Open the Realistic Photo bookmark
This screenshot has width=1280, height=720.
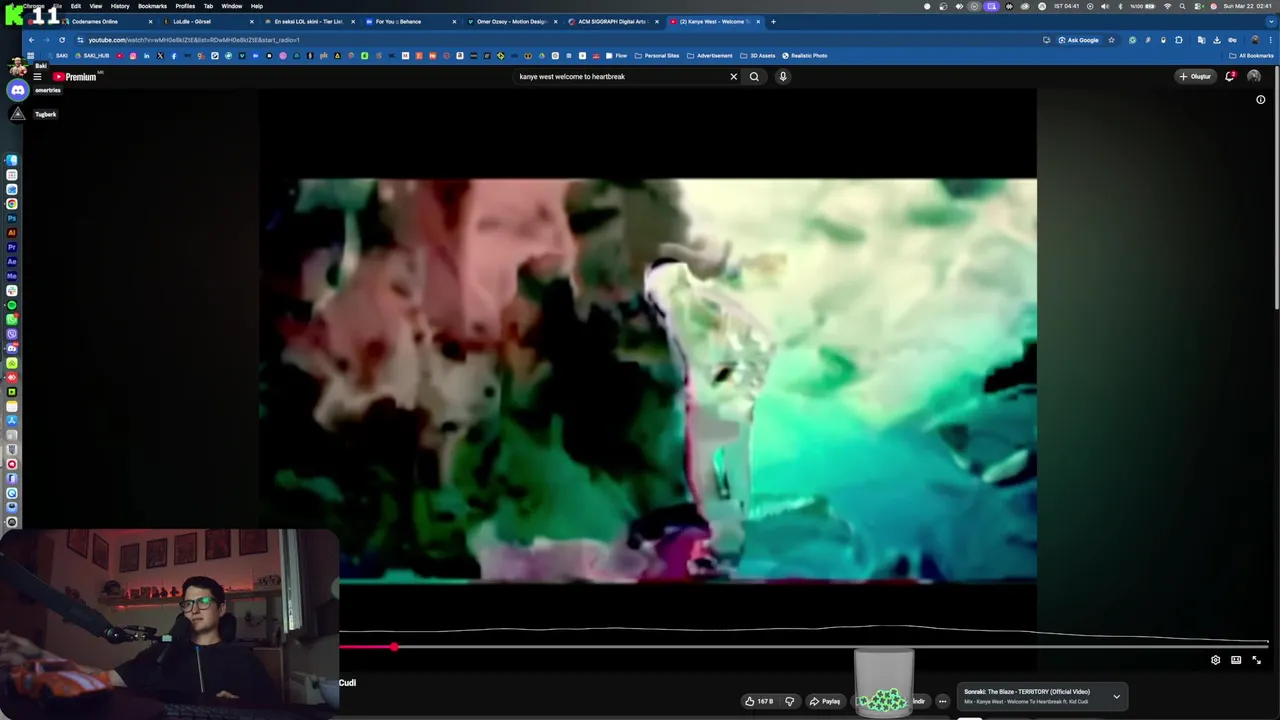[x=804, y=56]
